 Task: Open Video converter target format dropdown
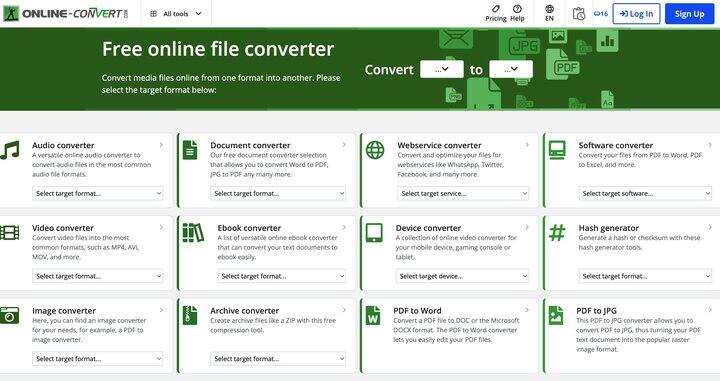[97, 276]
